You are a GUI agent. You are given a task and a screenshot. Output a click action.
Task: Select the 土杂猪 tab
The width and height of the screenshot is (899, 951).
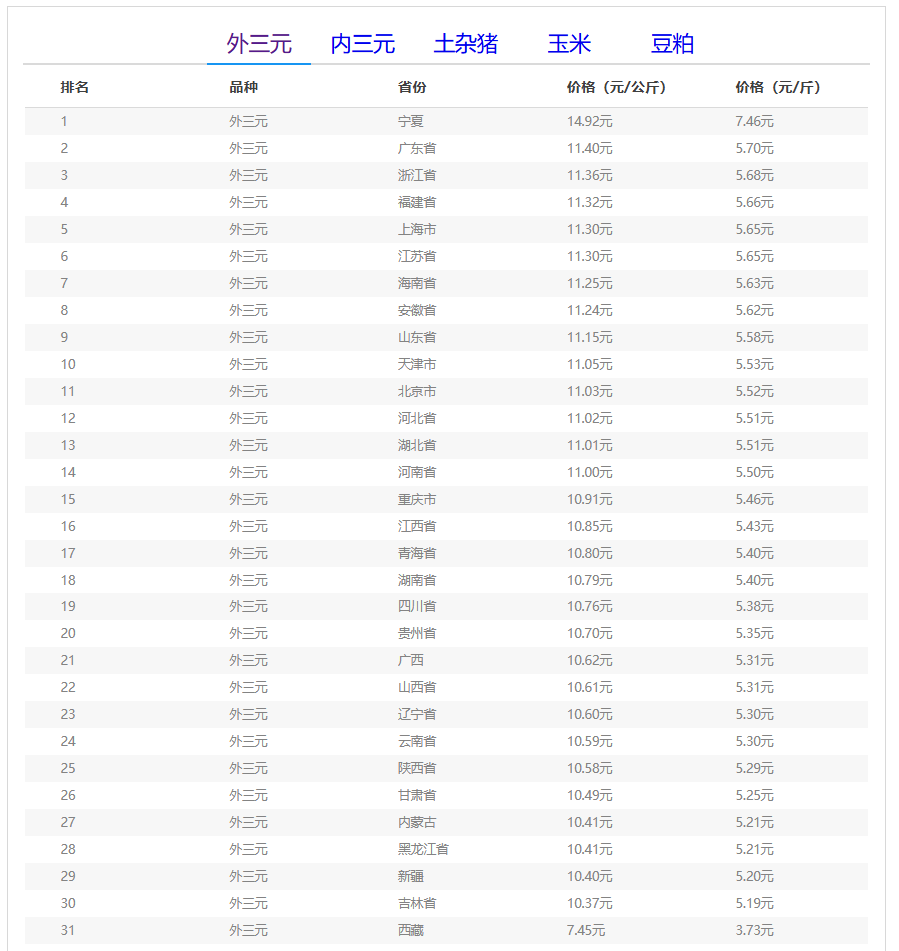coord(465,44)
